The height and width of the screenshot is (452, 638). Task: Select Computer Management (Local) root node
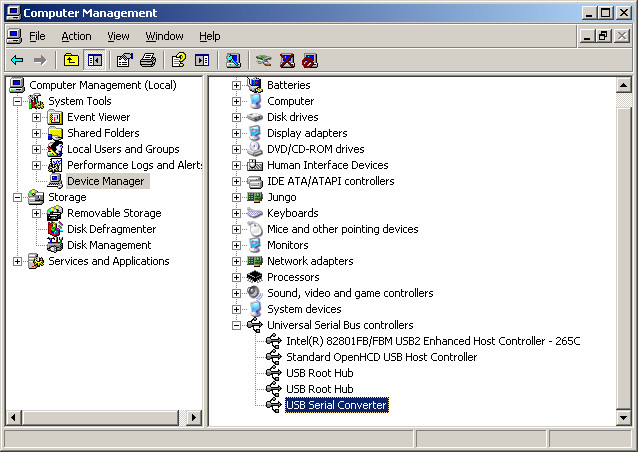[103, 85]
